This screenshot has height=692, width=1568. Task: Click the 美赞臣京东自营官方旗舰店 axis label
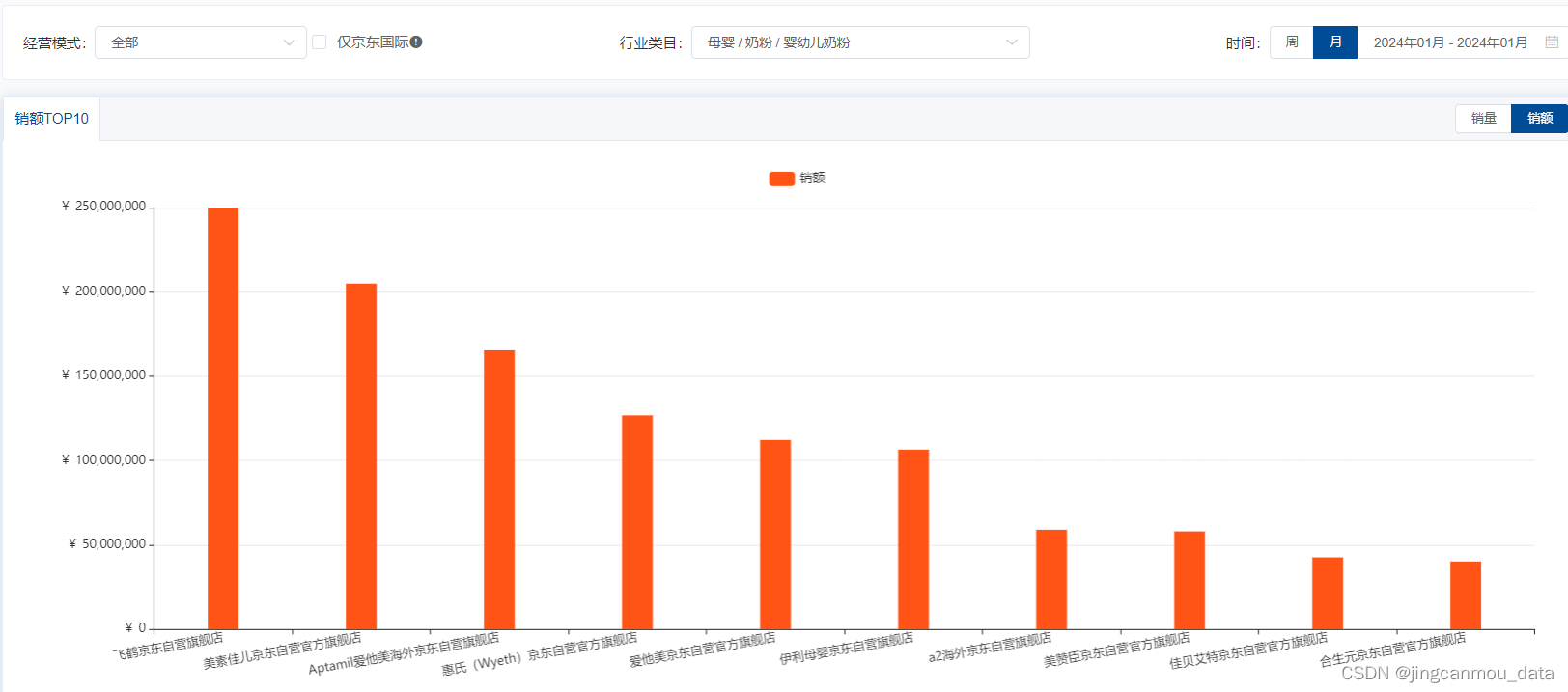click(x=1117, y=650)
